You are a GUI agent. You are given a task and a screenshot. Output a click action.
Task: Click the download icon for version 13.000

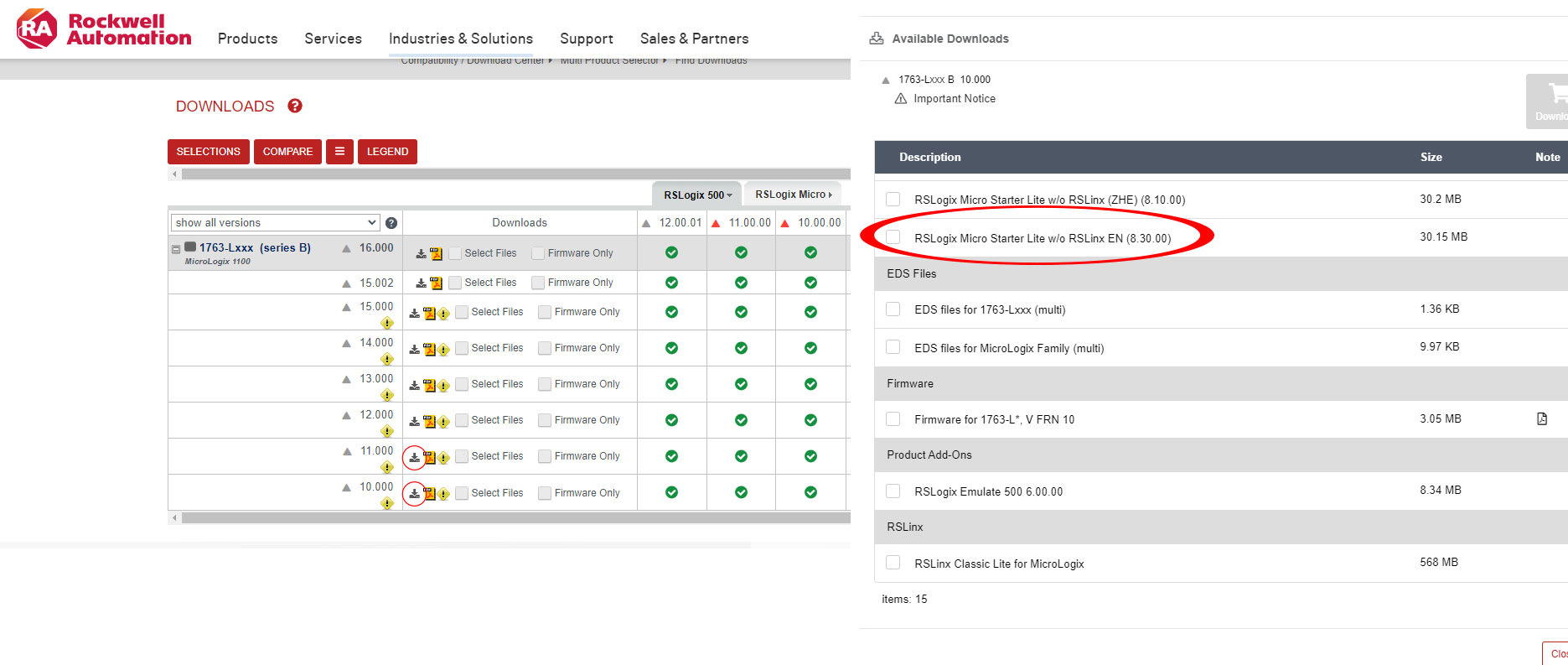[x=414, y=385]
